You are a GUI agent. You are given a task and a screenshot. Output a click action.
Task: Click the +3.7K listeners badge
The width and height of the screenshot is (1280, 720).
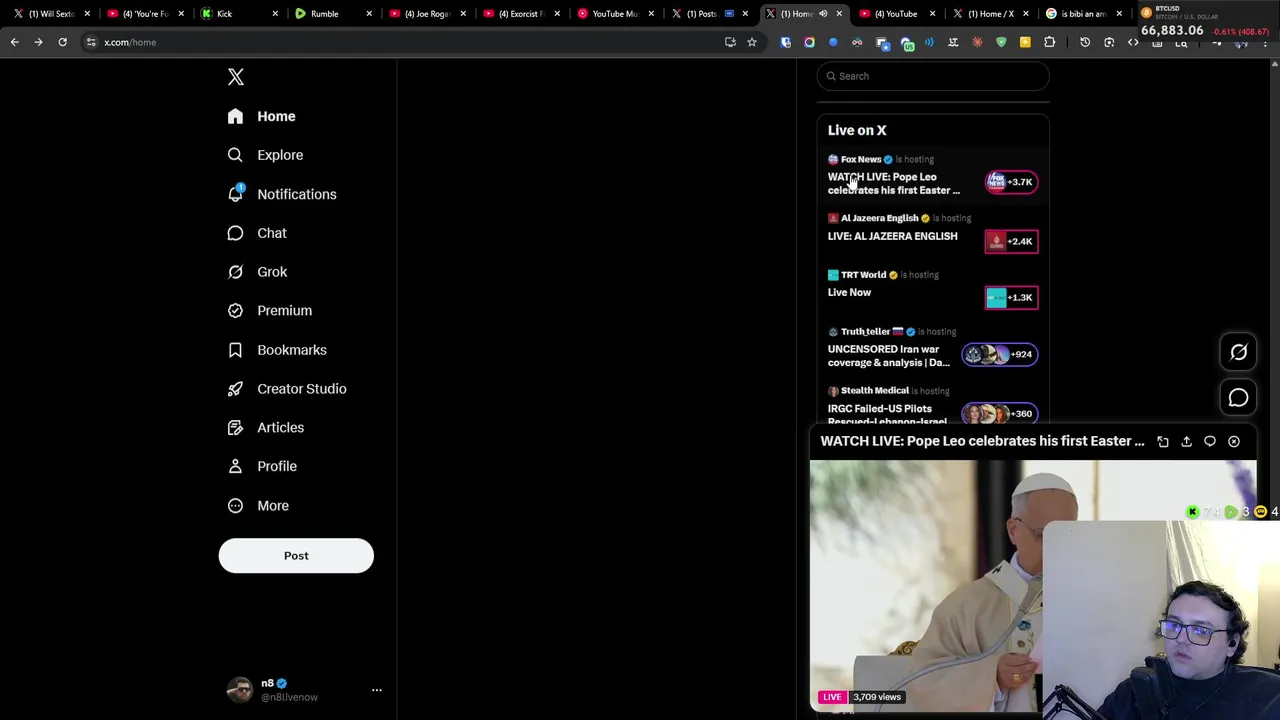click(x=1011, y=182)
